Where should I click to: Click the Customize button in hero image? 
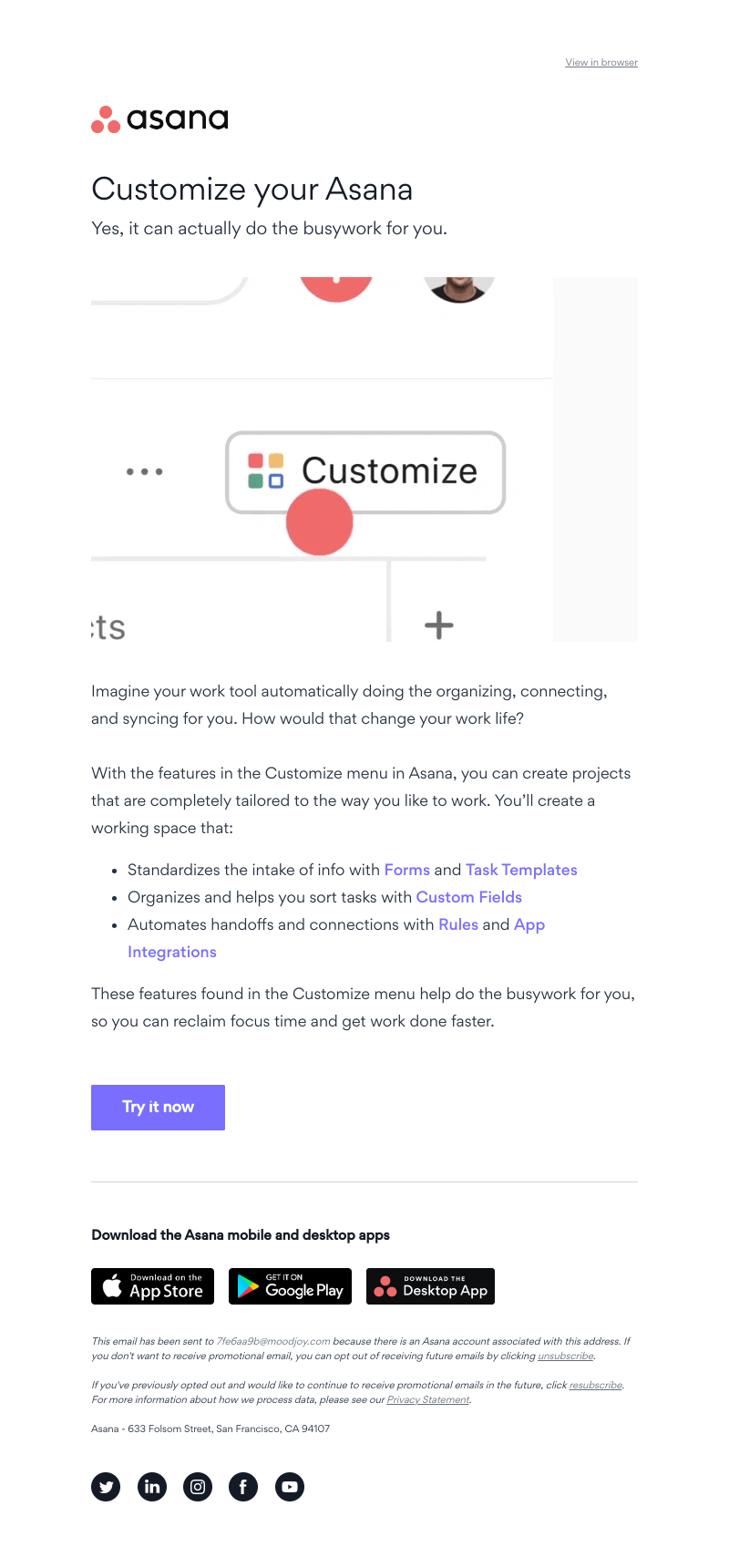365,472
